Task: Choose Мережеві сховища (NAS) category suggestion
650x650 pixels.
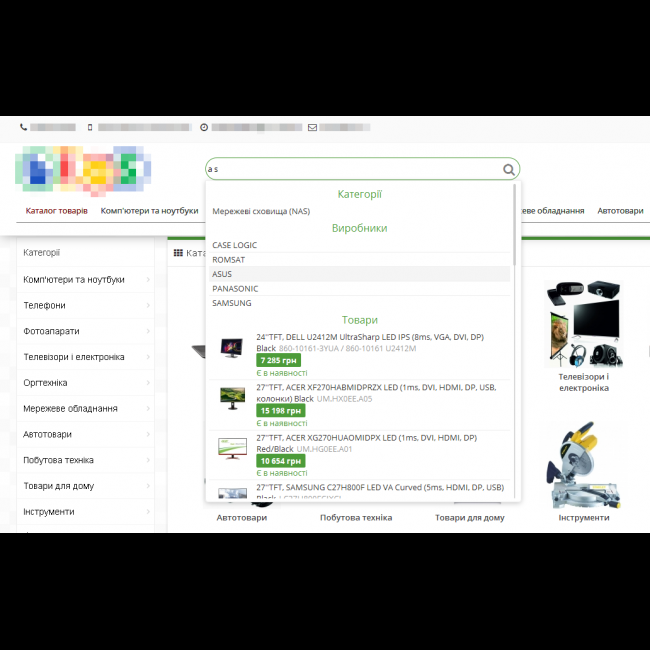Action: [261, 212]
